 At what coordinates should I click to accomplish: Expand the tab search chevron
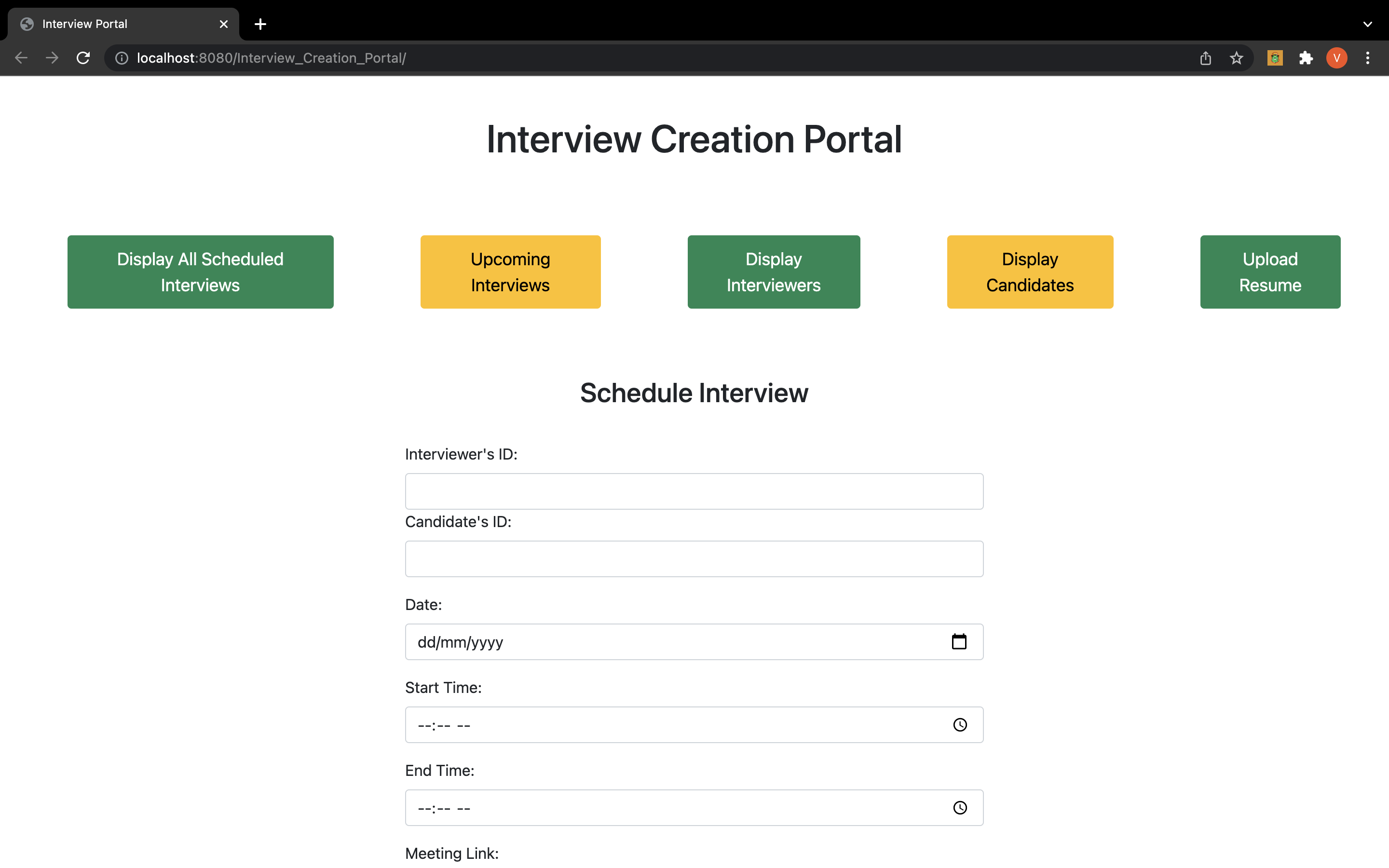click(x=1367, y=24)
